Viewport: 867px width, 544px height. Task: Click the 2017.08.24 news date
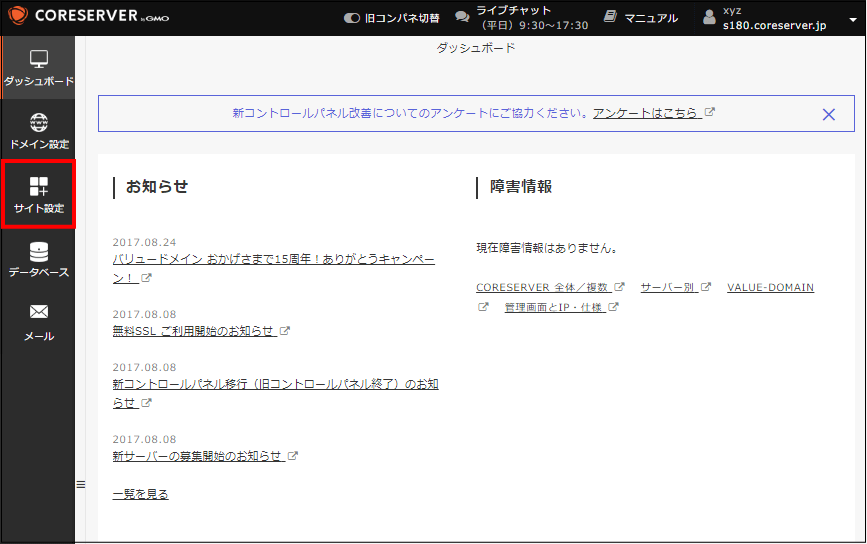tap(144, 242)
